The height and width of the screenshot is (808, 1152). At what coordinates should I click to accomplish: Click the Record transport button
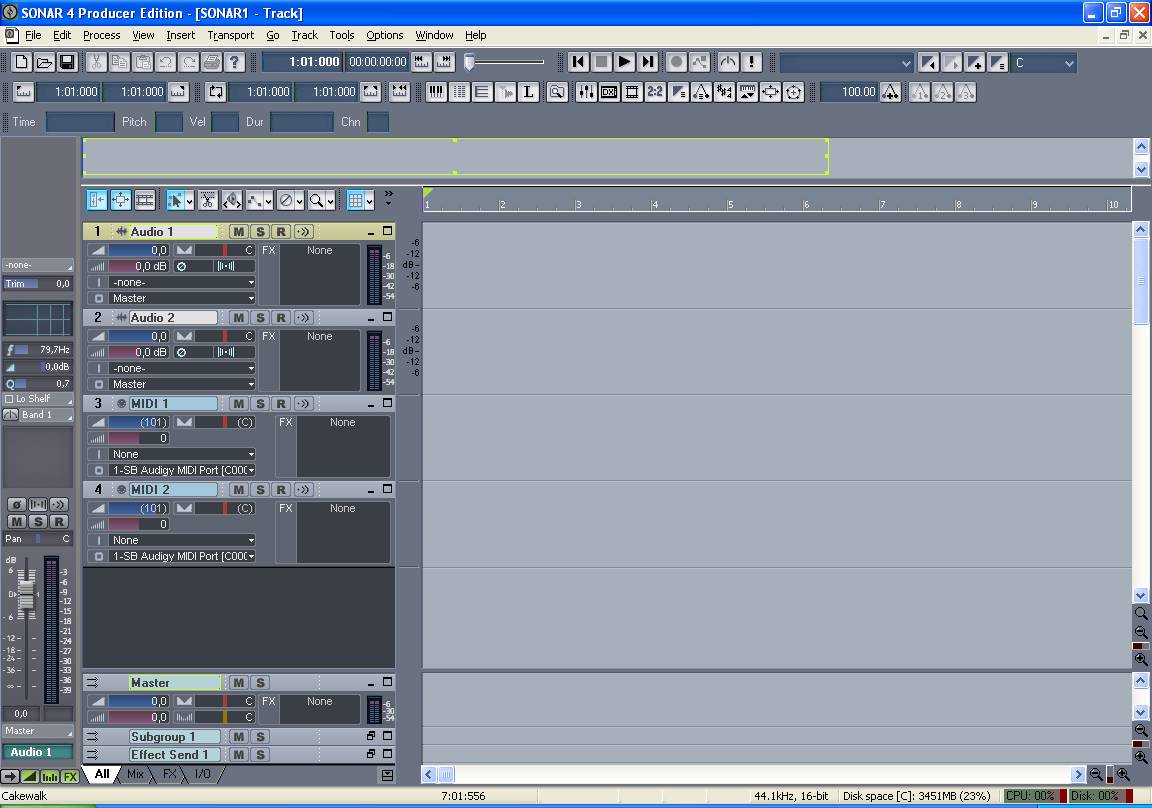[x=677, y=62]
